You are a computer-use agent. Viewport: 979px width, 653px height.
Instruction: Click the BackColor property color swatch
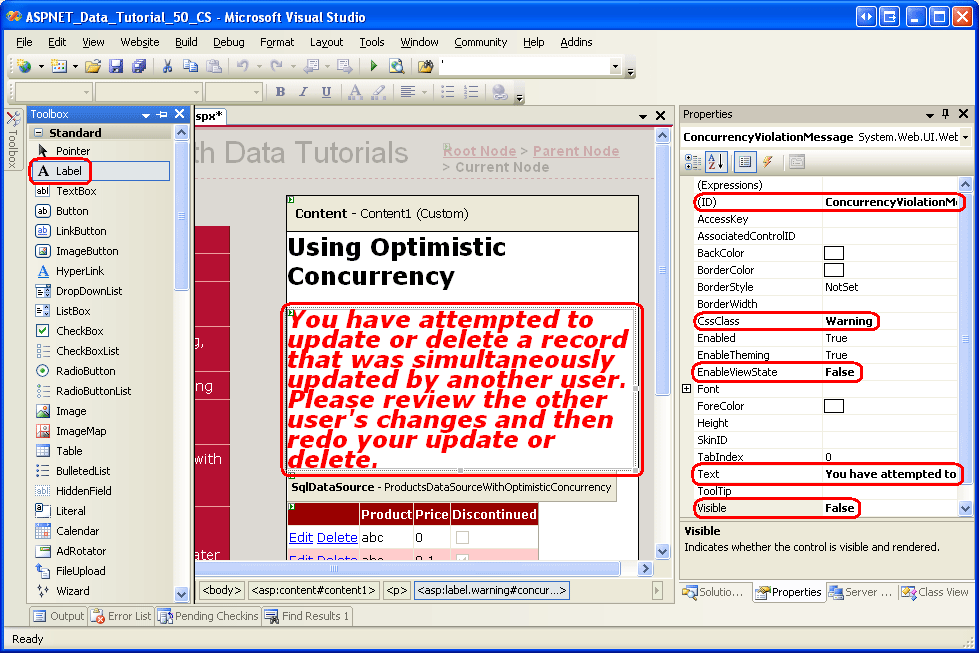833,253
